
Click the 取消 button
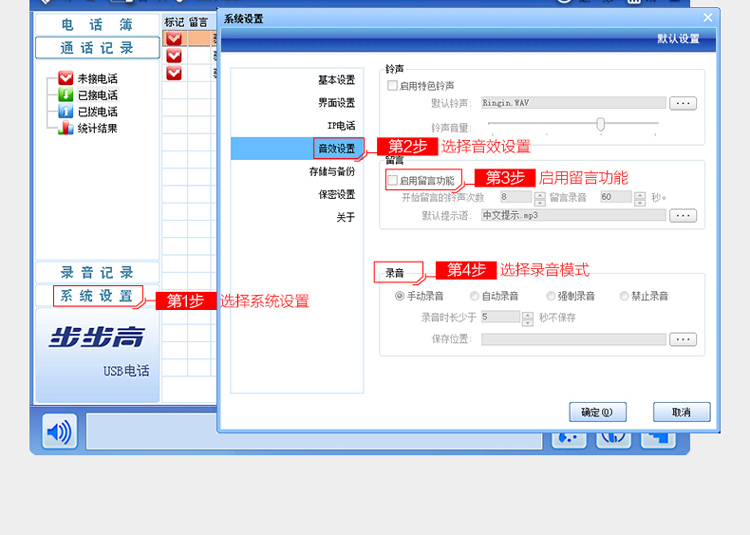tap(681, 412)
